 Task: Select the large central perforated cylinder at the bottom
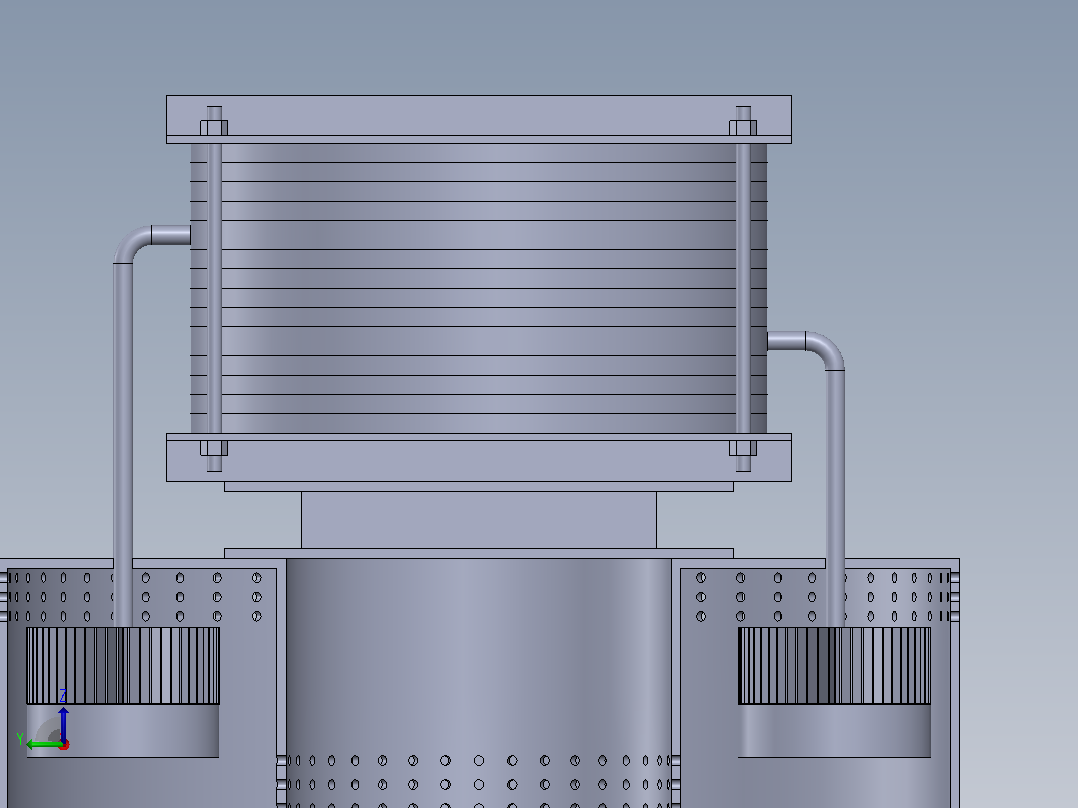click(478, 683)
